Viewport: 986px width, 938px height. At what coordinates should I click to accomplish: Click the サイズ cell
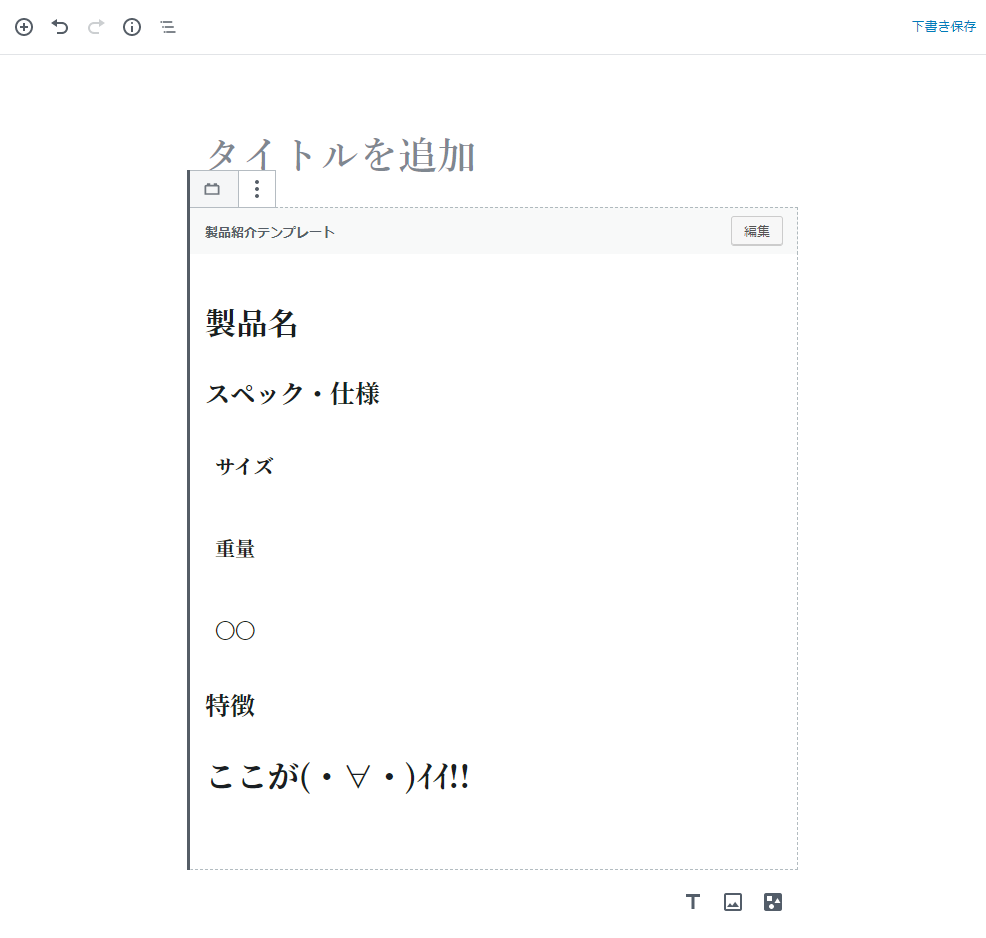(245, 466)
